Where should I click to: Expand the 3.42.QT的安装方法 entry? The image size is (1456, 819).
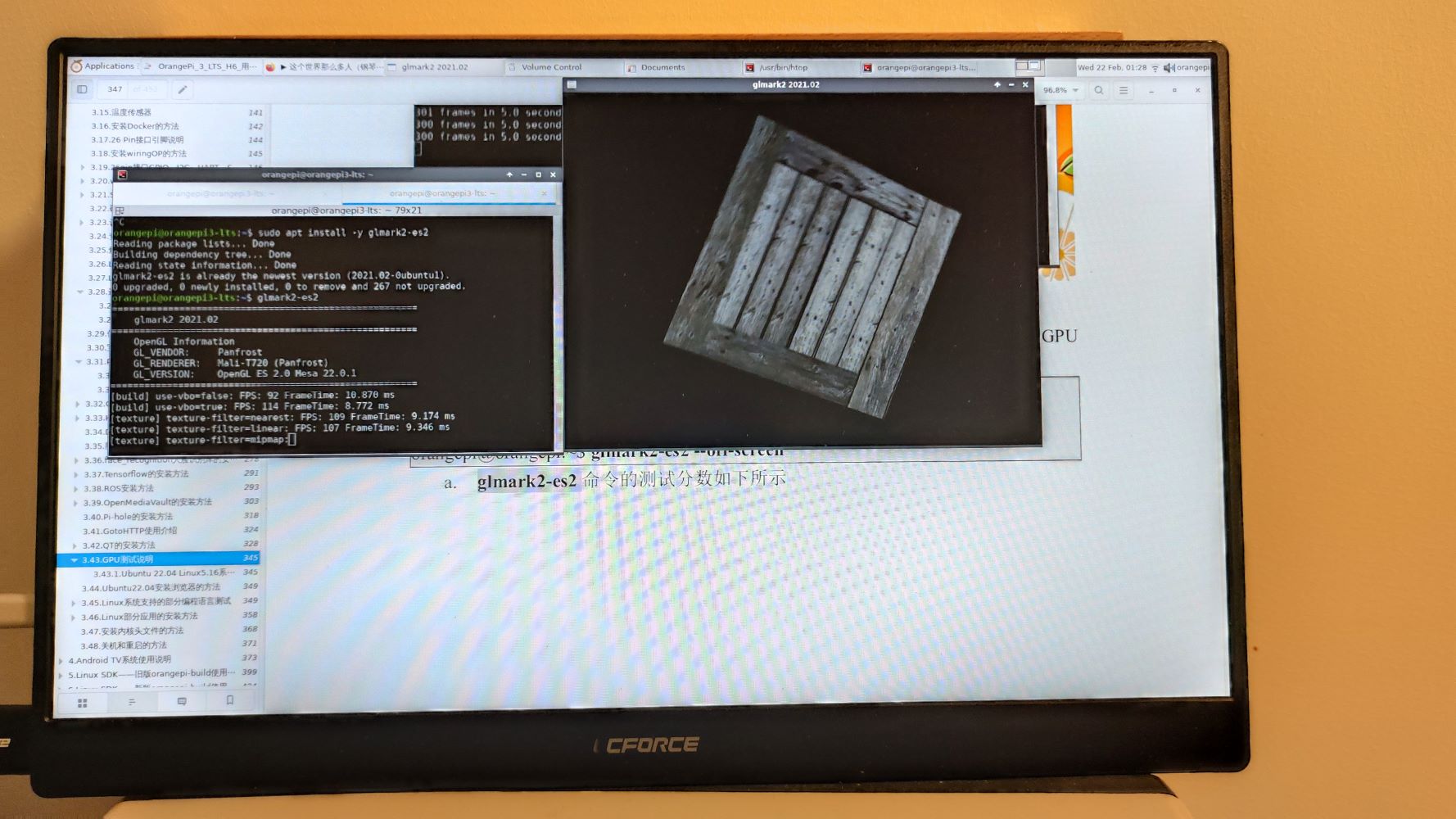point(75,545)
